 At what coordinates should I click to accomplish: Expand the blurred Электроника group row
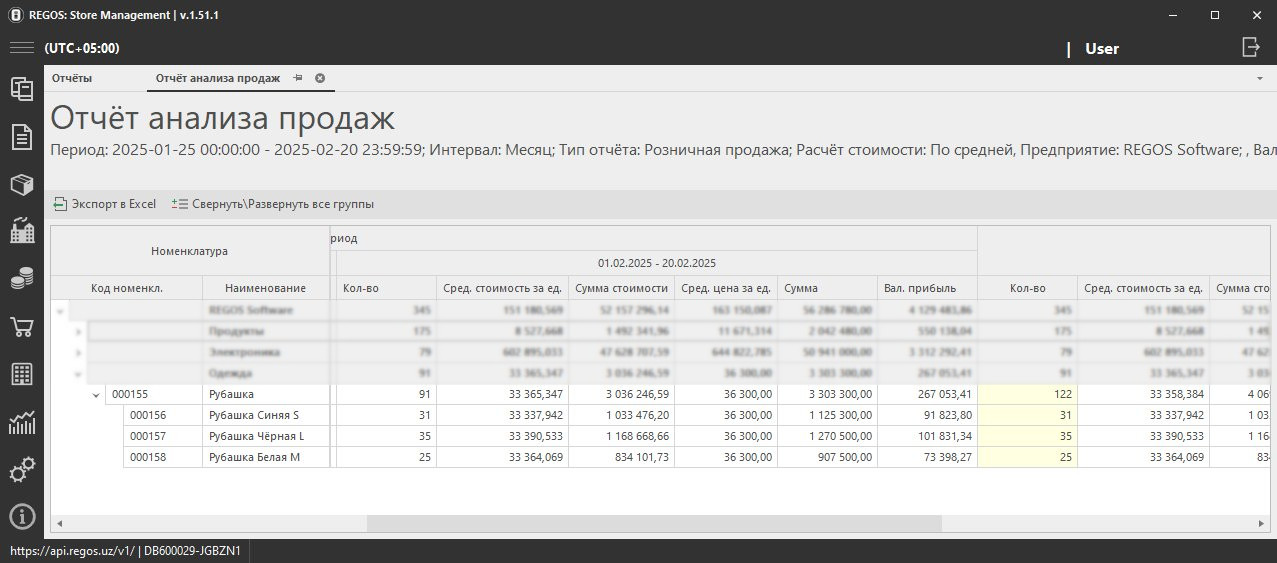coord(79,352)
